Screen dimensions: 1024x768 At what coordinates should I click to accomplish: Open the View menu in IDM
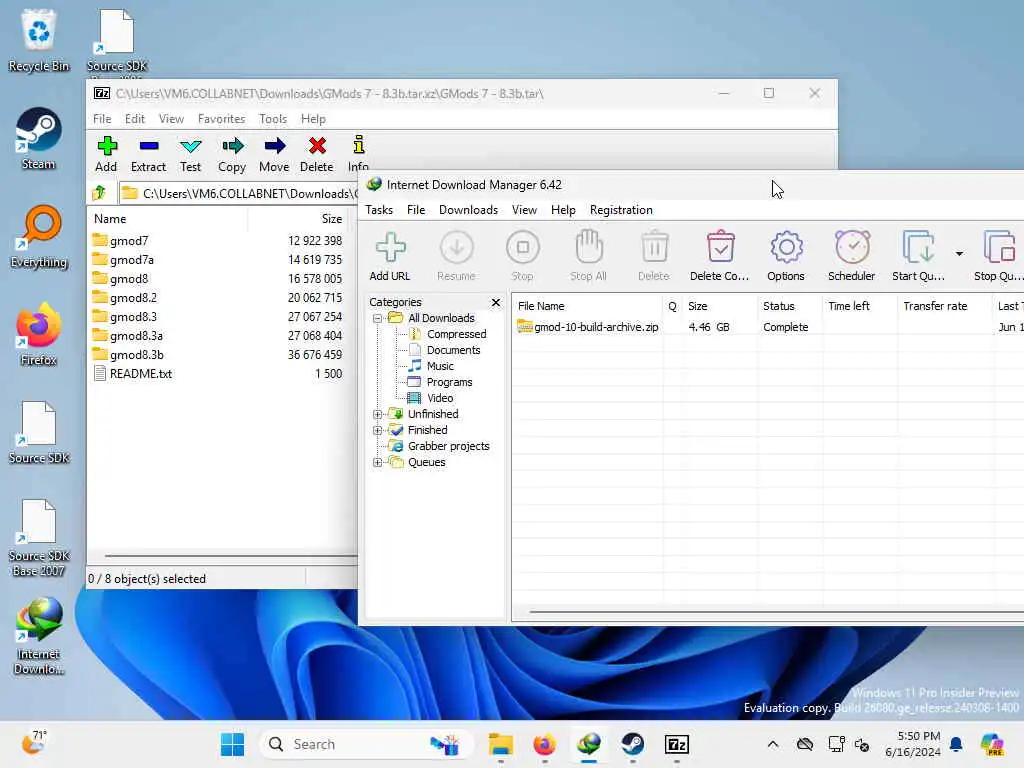(x=524, y=210)
